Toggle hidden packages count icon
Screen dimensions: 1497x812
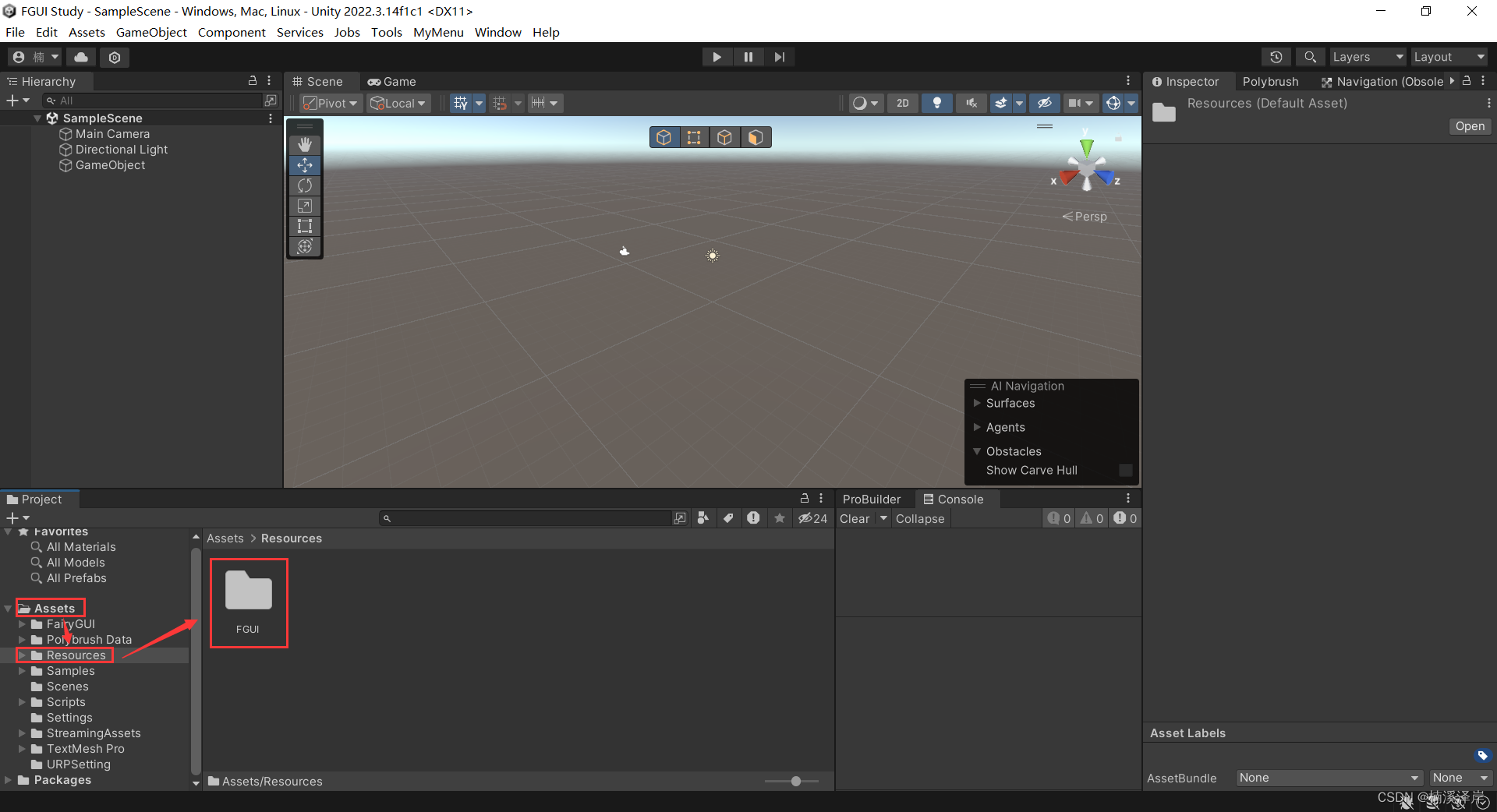(812, 518)
